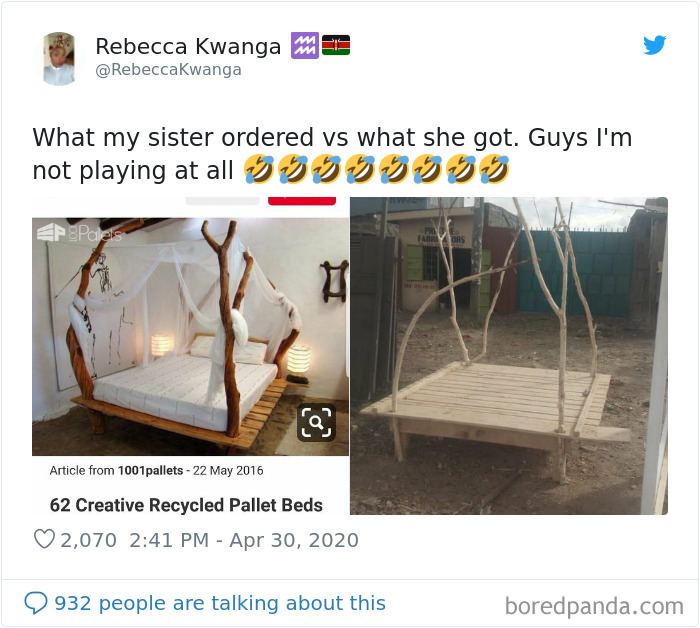Click the 1001pallets article source name
Image resolution: width=700 pixels, height=628 pixels.
(x=150, y=470)
